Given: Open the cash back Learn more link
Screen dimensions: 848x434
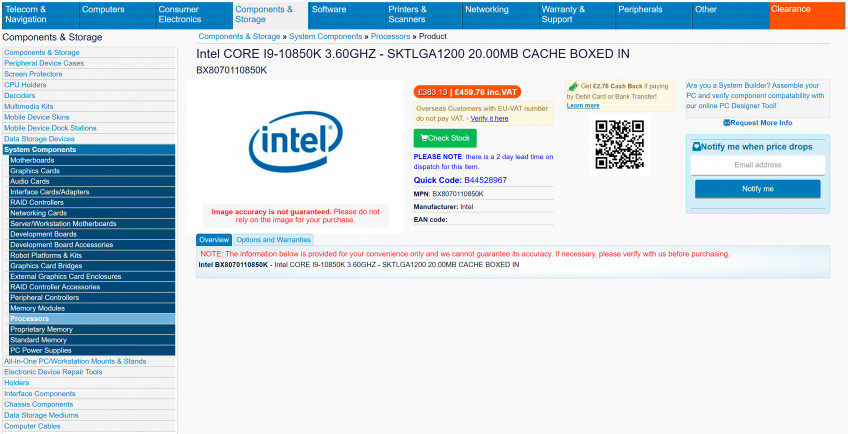Looking at the screenshot, I should [x=583, y=106].
